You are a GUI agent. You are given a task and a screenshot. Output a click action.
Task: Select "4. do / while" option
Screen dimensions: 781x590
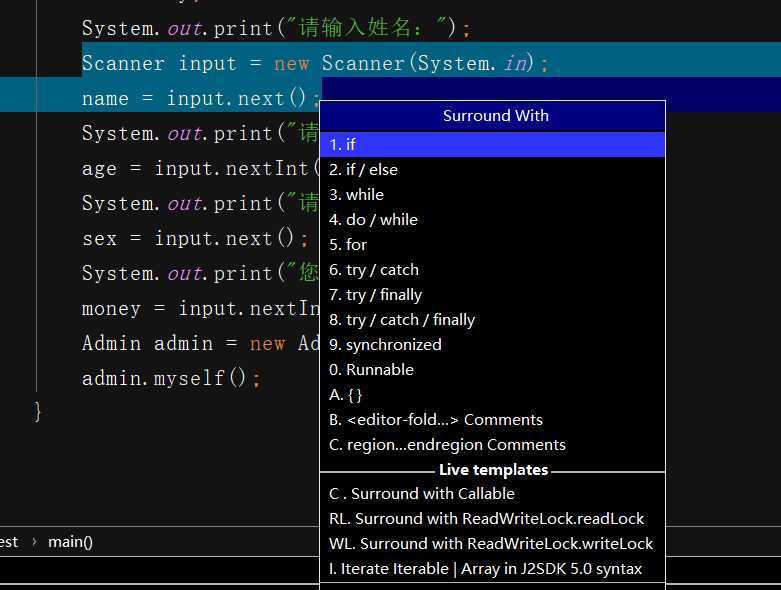click(492, 220)
